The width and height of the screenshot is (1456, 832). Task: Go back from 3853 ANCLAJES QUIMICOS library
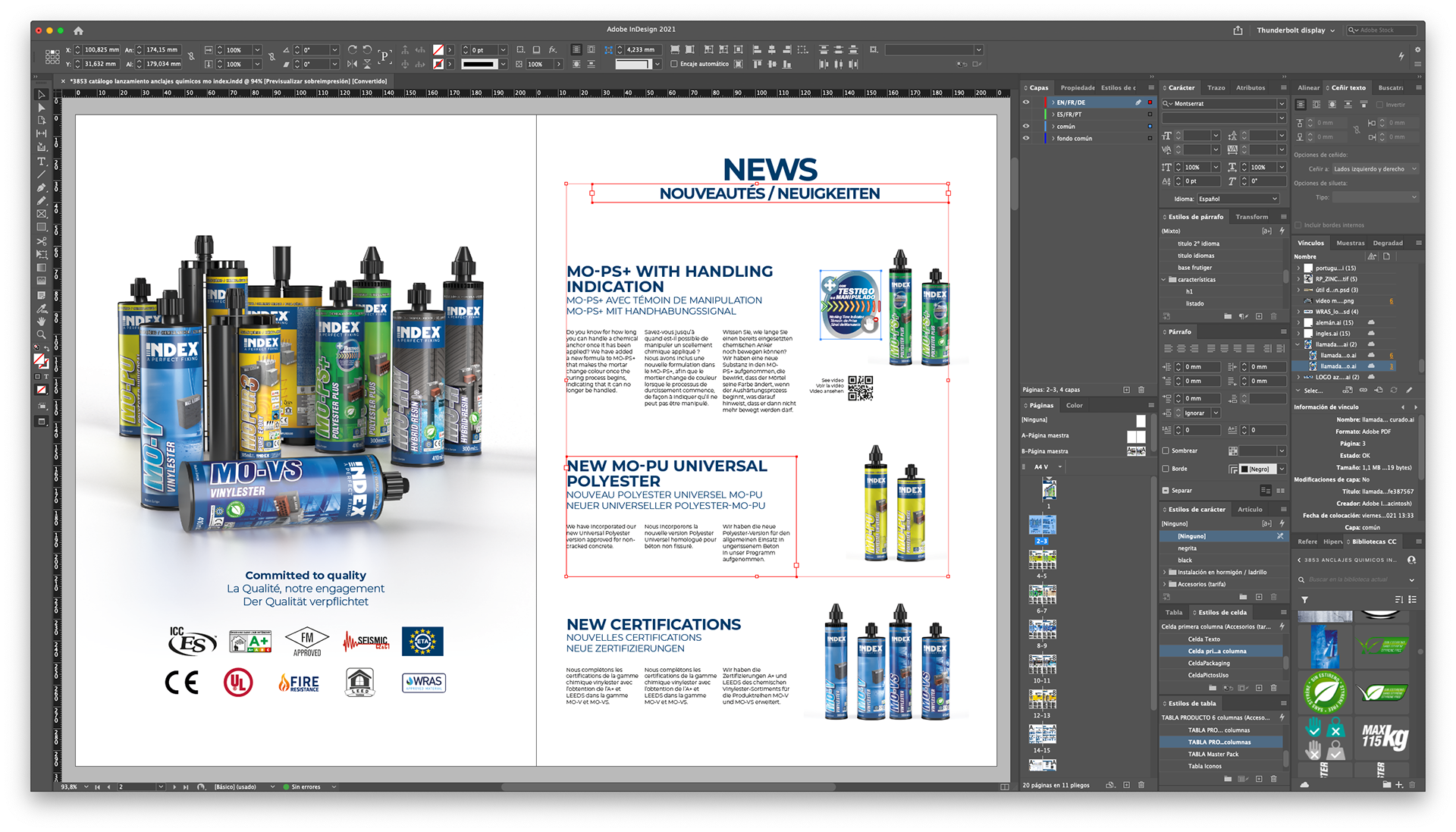pyautogui.click(x=1299, y=560)
